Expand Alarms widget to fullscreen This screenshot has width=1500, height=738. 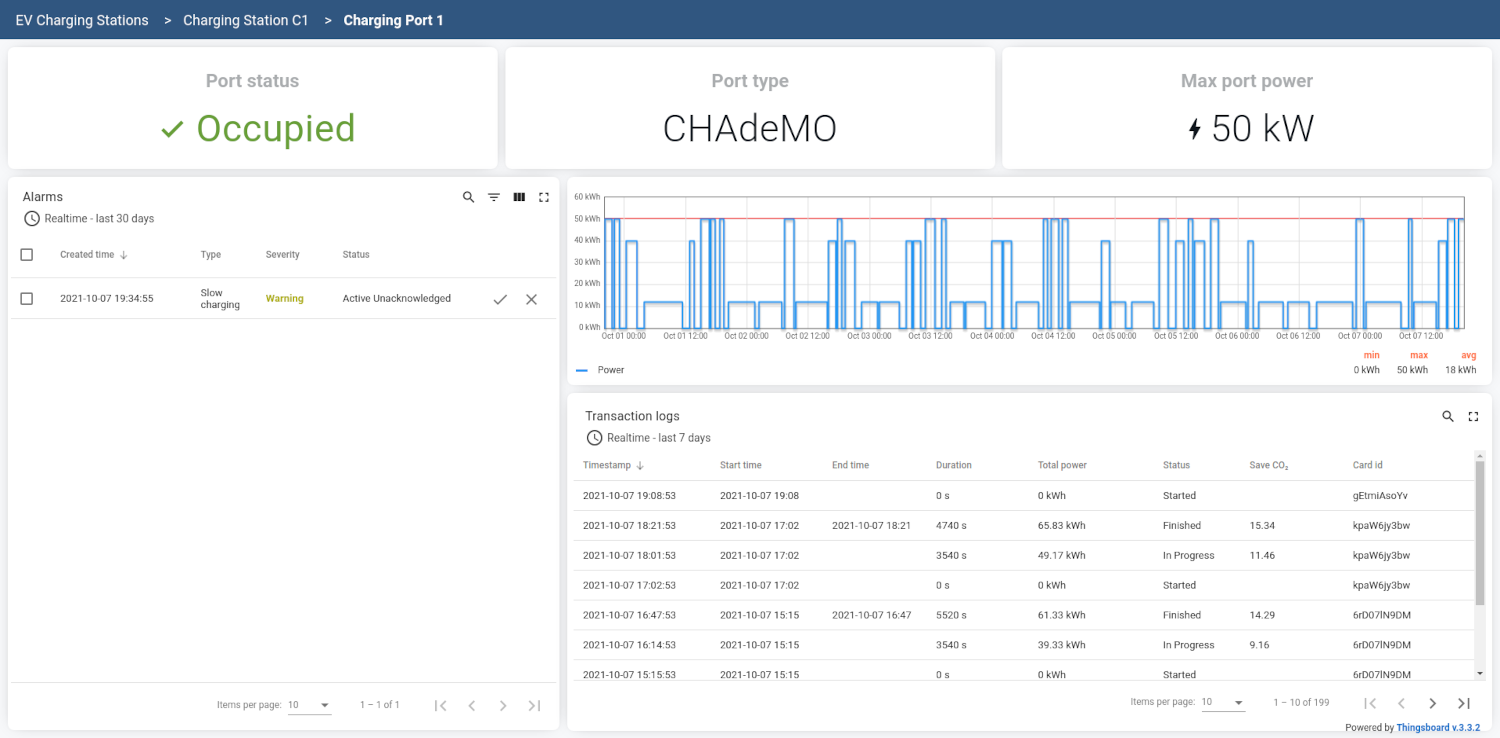544,198
